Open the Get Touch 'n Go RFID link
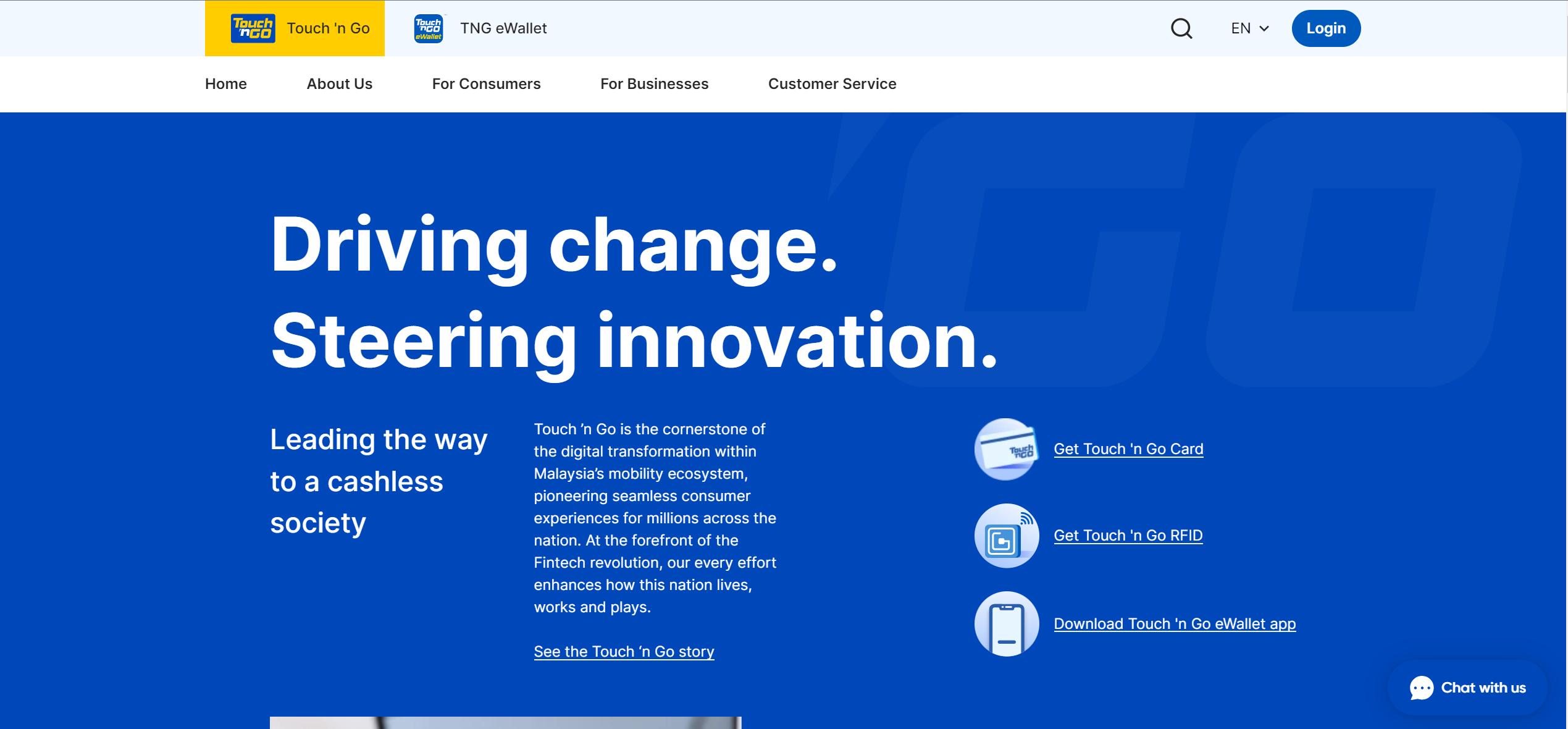The image size is (1568, 729). tap(1128, 536)
